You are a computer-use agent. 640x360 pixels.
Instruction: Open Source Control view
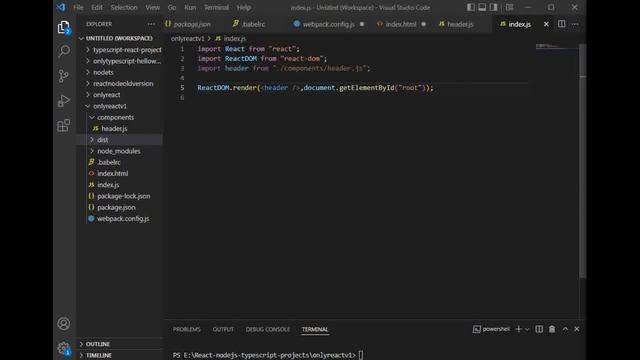pos(64,76)
